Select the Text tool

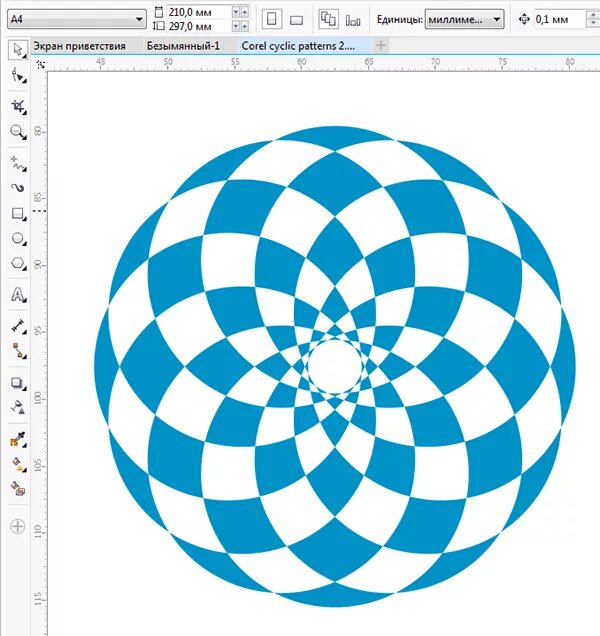[x=18, y=295]
